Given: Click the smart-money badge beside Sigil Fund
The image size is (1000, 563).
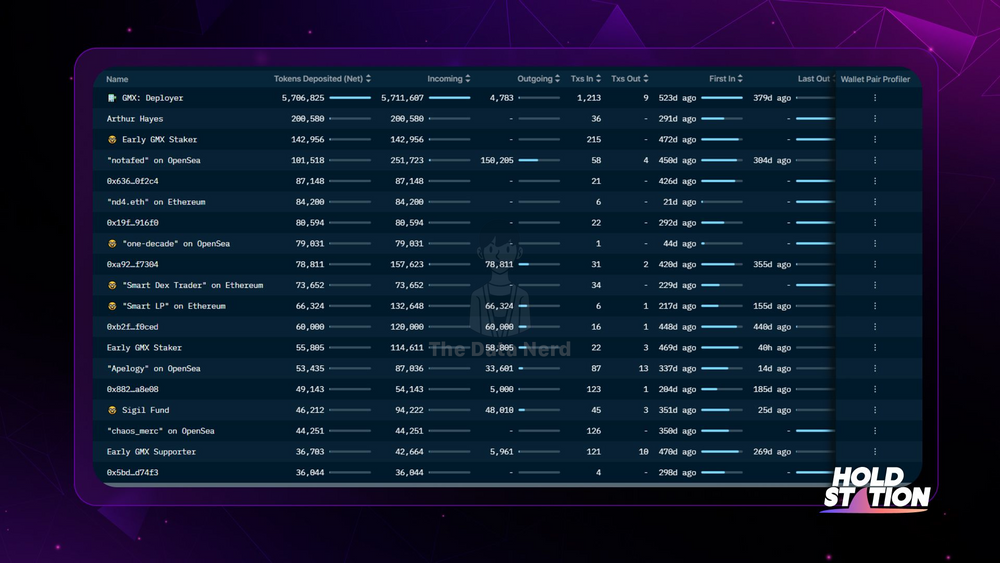Looking at the screenshot, I should point(112,410).
